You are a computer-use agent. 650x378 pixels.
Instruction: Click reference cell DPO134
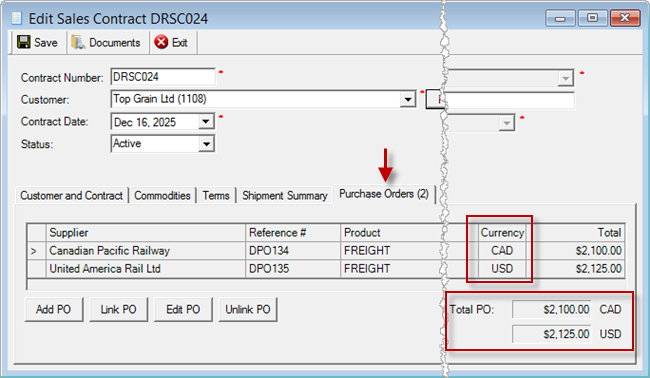[293, 251]
